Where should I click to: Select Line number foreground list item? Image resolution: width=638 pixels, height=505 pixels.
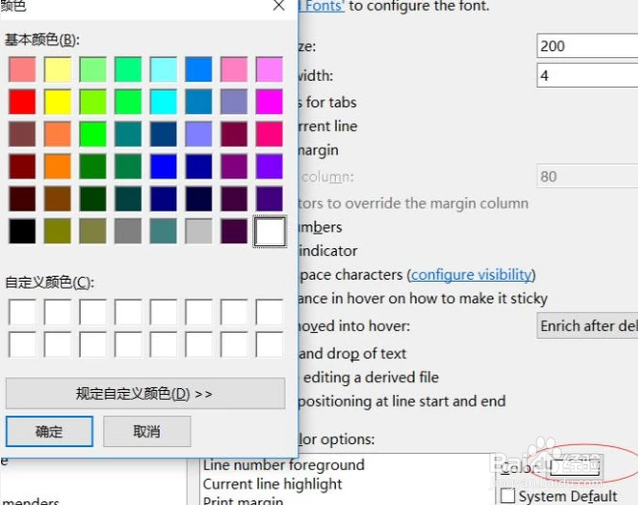[x=284, y=465]
